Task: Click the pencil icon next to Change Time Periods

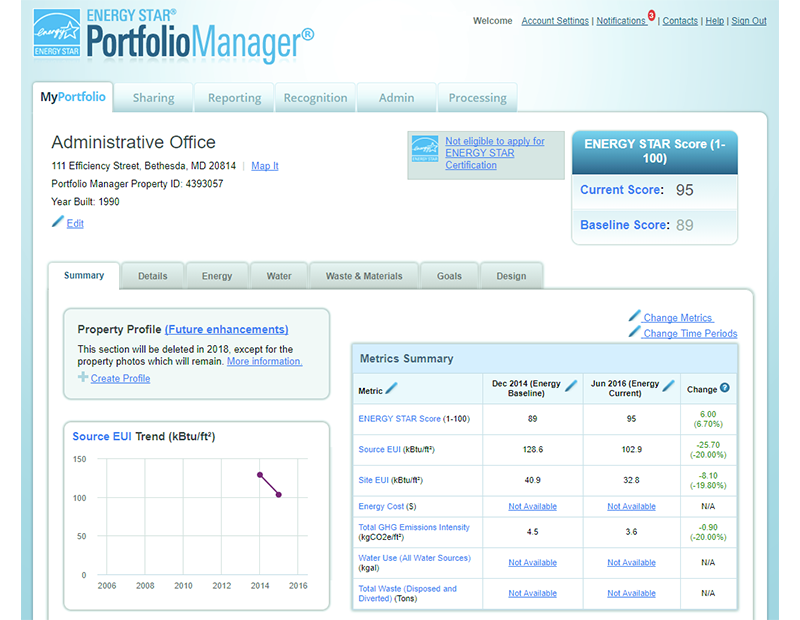Action: pos(634,332)
